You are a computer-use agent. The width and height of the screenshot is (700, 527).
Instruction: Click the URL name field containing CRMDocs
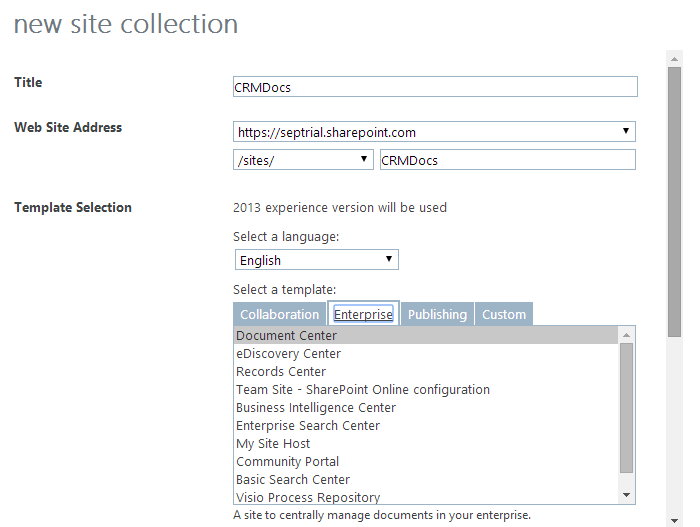[x=507, y=160]
